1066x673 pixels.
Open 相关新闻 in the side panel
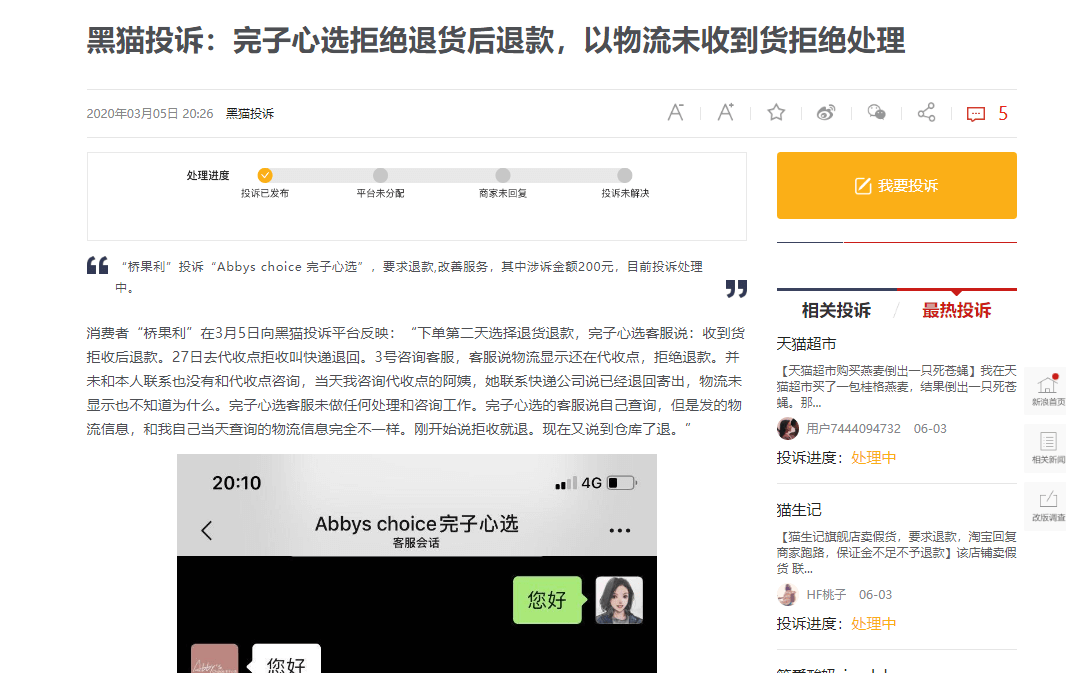(x=1047, y=447)
